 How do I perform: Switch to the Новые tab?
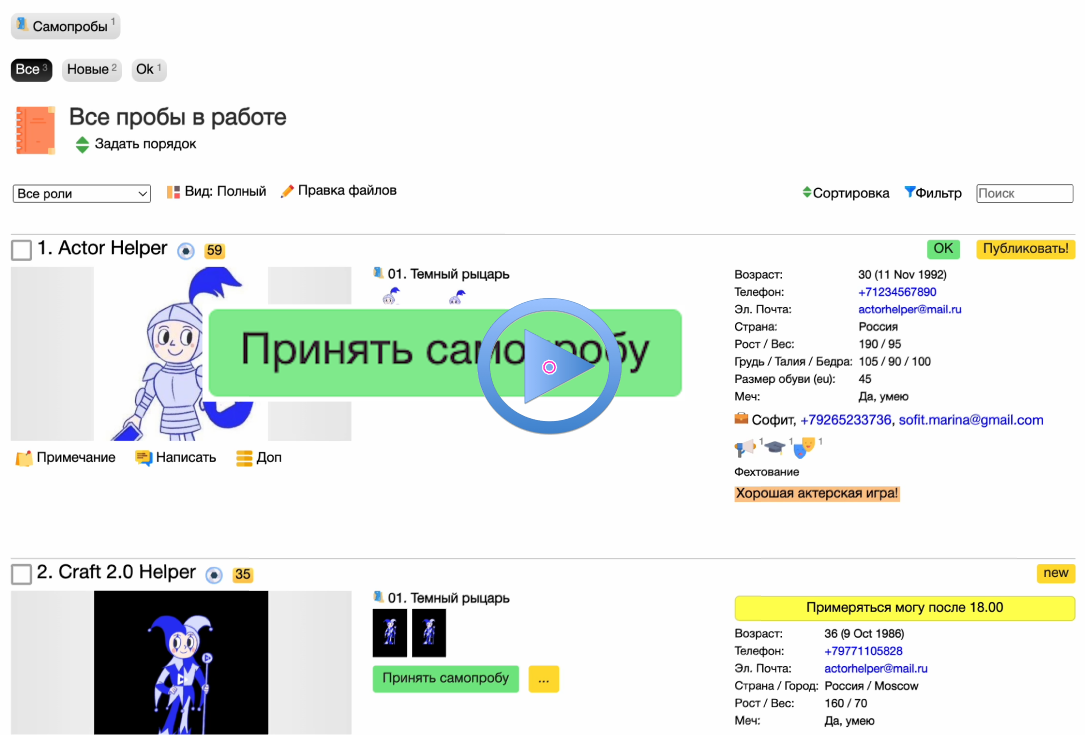point(91,69)
